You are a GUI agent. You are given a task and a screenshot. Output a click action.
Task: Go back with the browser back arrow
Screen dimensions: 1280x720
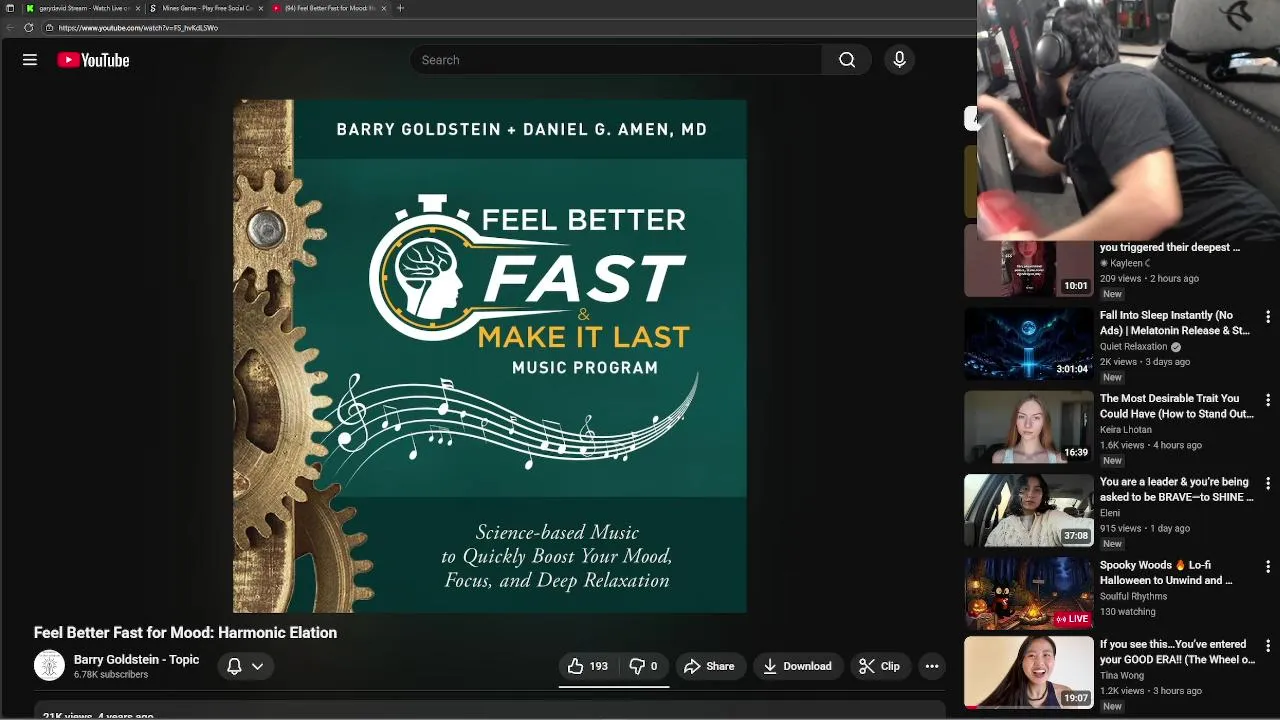click(x=10, y=28)
